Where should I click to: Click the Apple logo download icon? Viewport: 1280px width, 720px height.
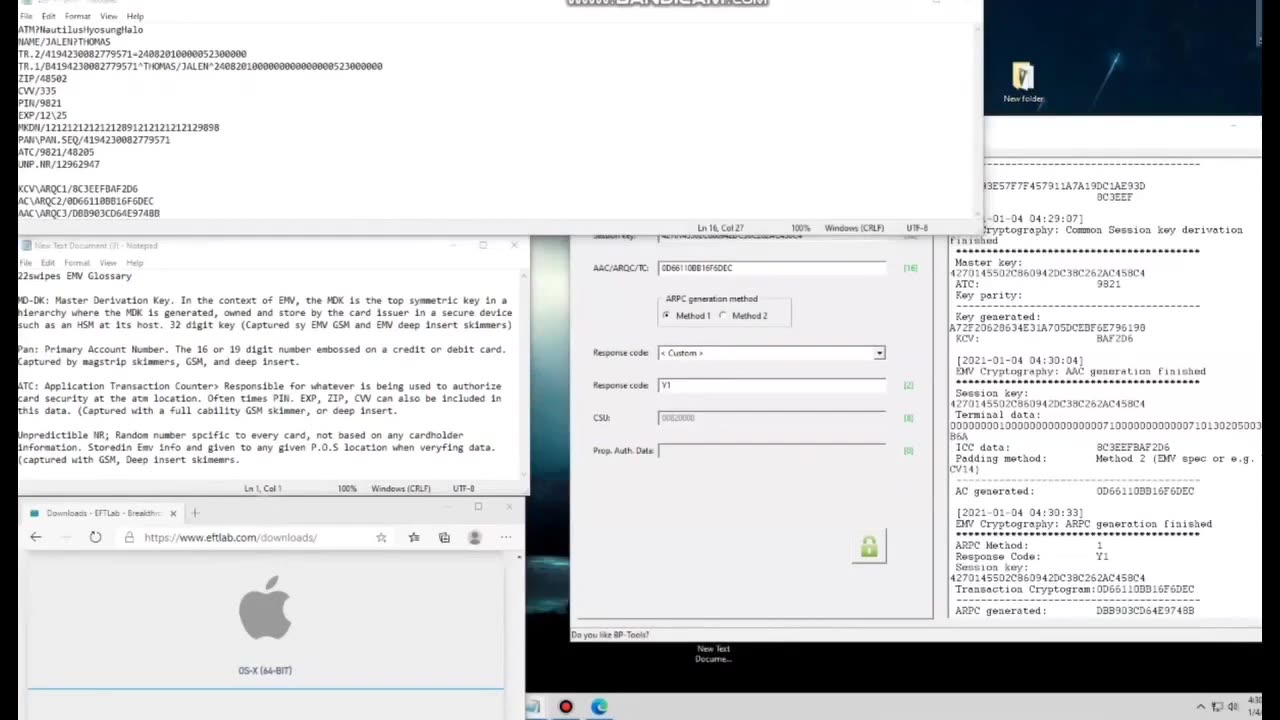(265, 607)
